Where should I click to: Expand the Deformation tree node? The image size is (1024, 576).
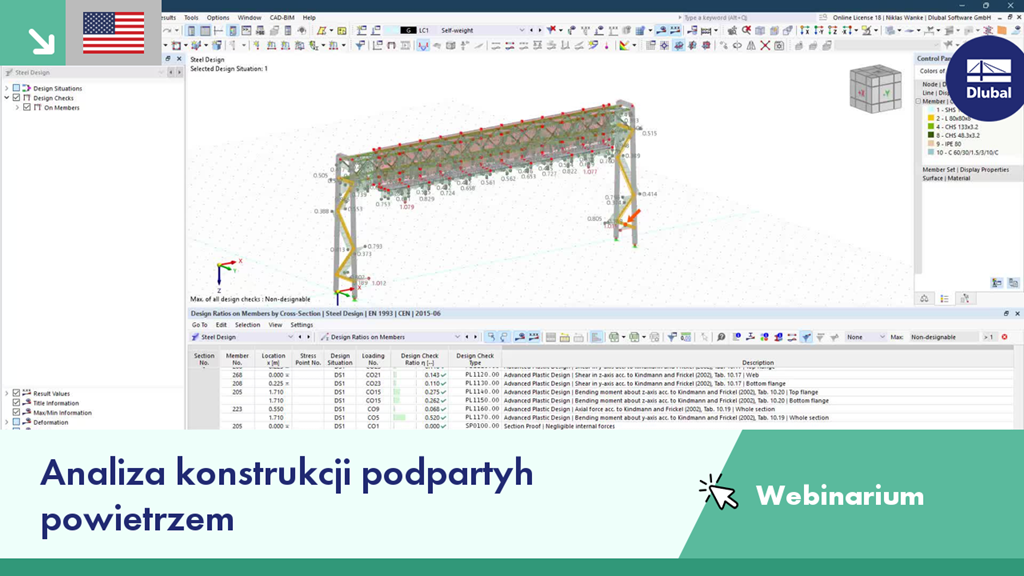coord(7,422)
